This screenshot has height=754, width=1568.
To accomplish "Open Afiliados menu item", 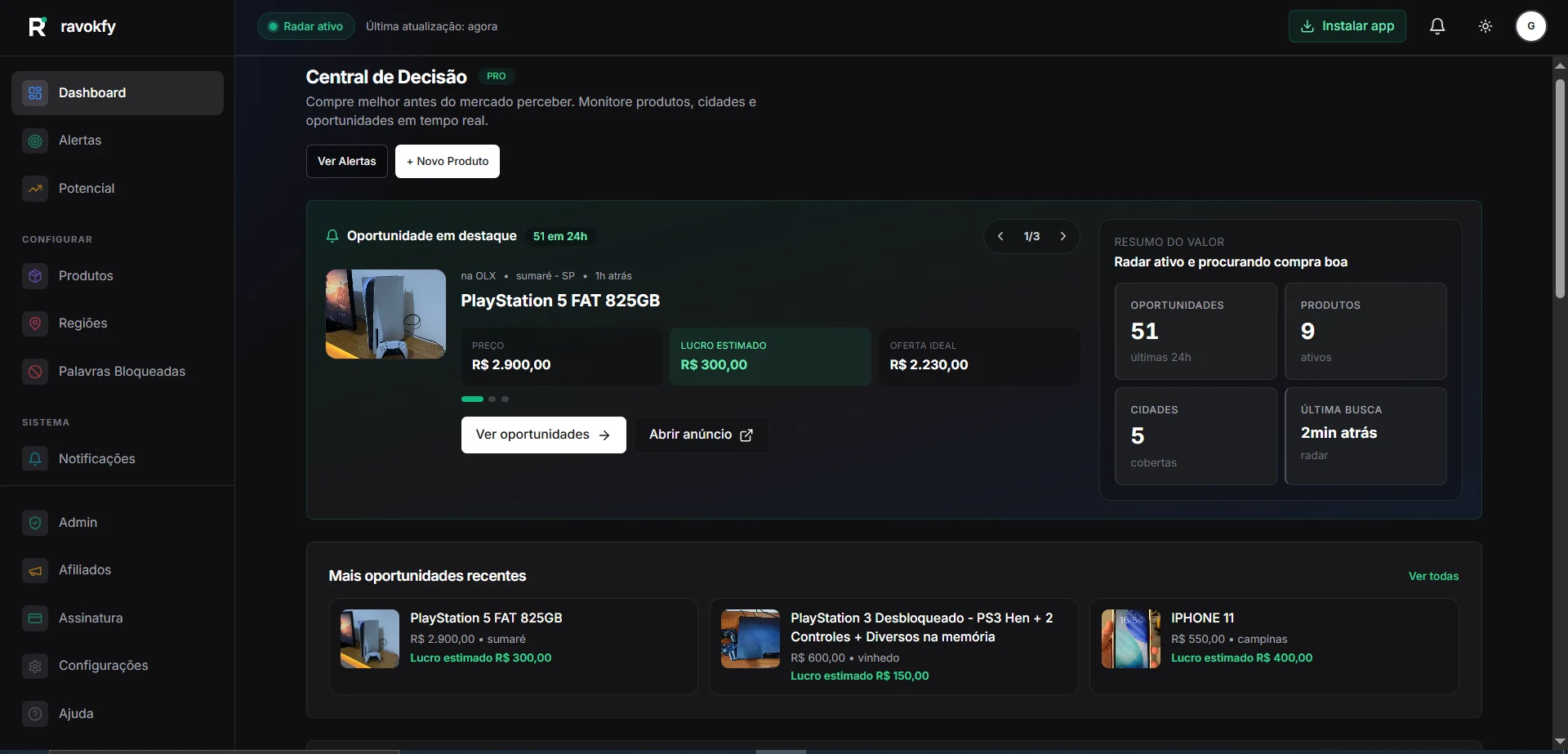I will [118, 570].
